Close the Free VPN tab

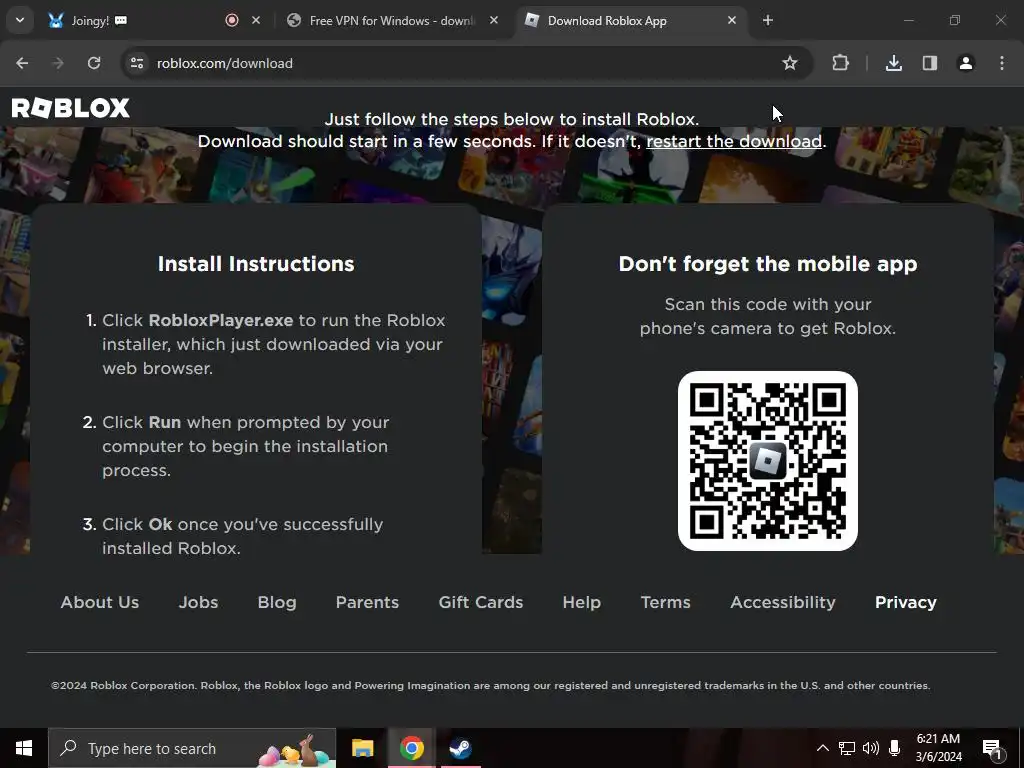pos(494,21)
